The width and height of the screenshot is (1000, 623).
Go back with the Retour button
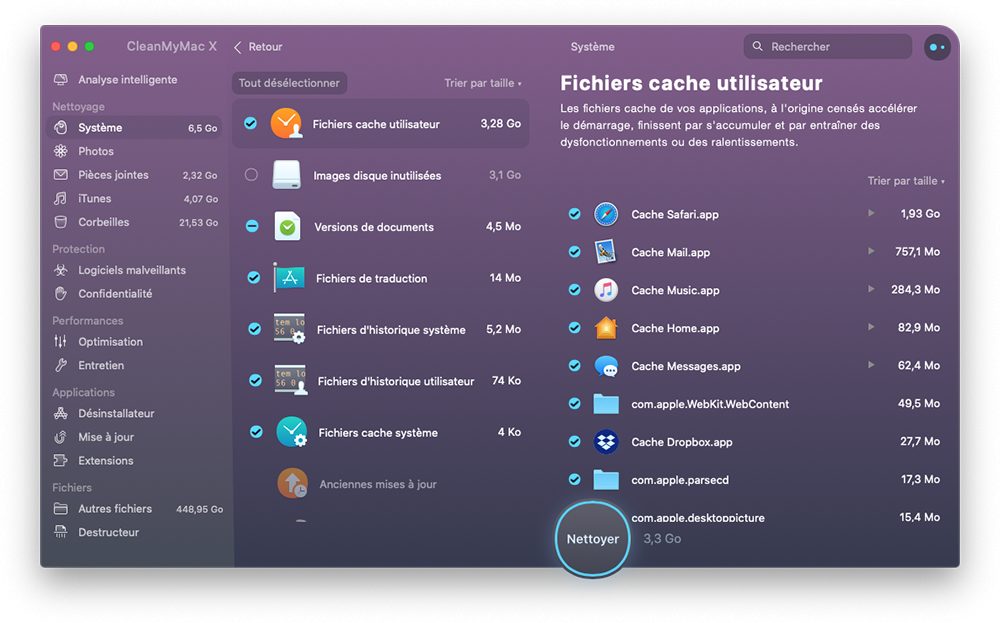[258, 47]
